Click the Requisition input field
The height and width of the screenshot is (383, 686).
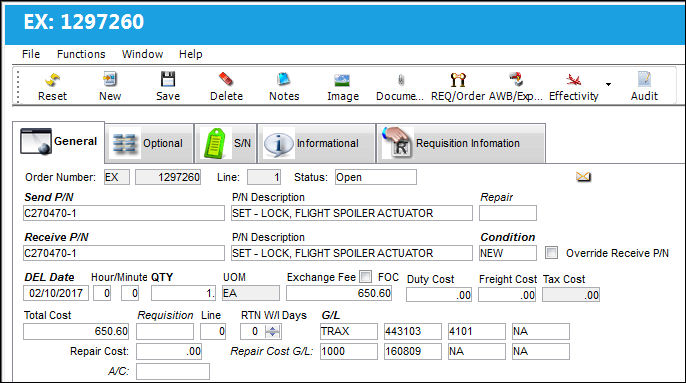point(165,331)
